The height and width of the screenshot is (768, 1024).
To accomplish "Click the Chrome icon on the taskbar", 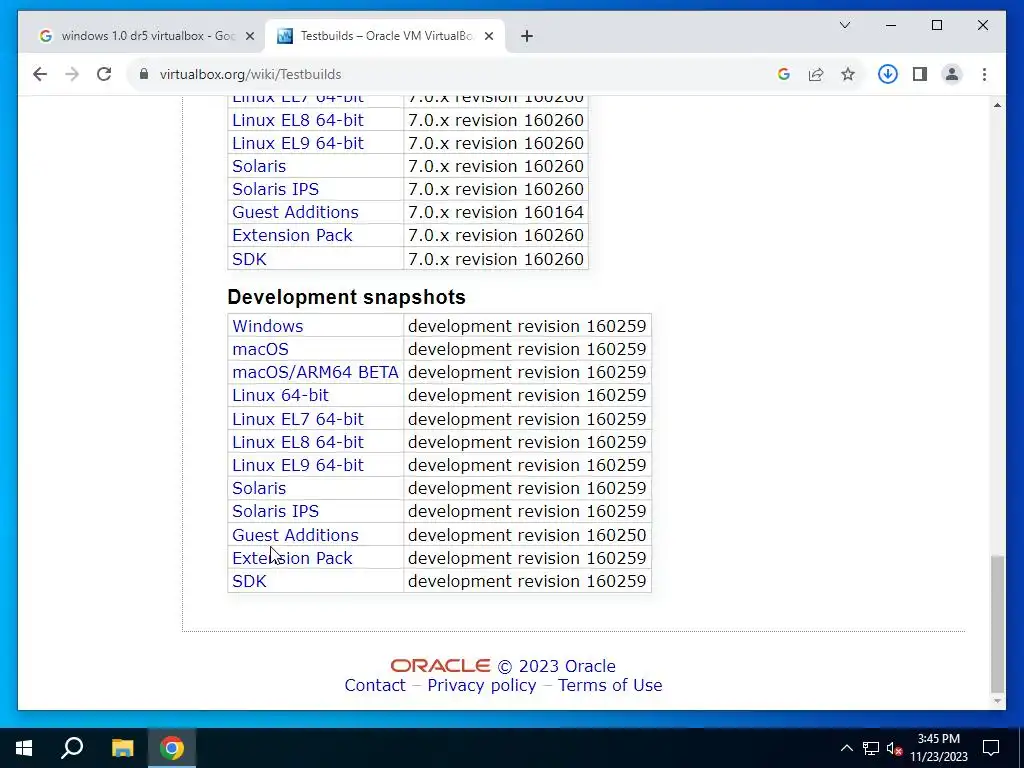I will tap(172, 748).
